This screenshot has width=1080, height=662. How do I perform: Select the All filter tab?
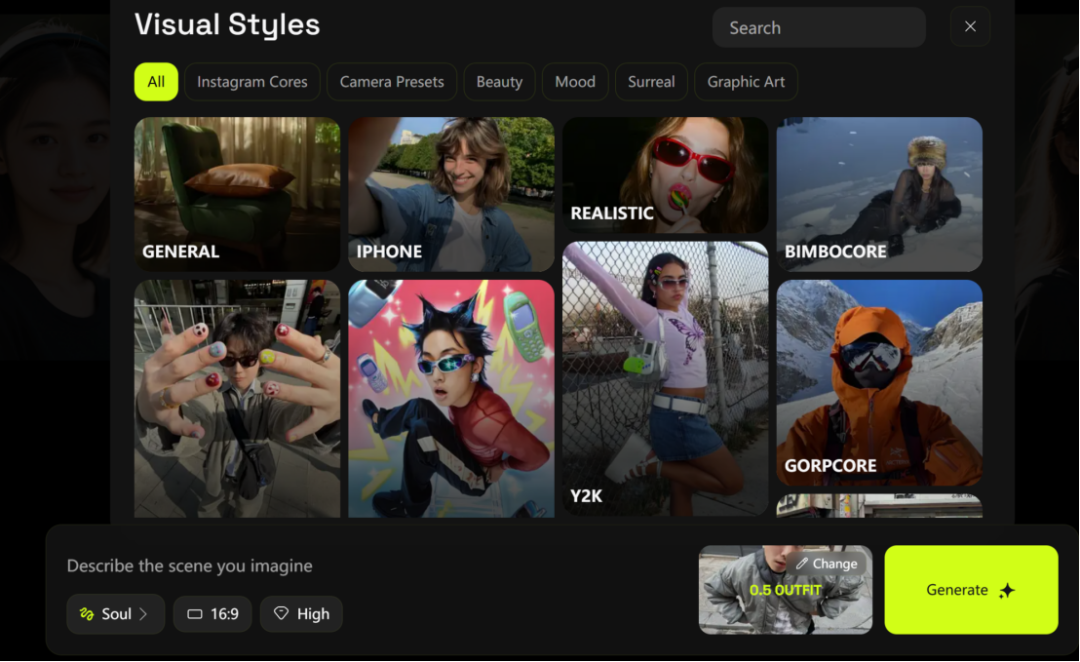156,82
